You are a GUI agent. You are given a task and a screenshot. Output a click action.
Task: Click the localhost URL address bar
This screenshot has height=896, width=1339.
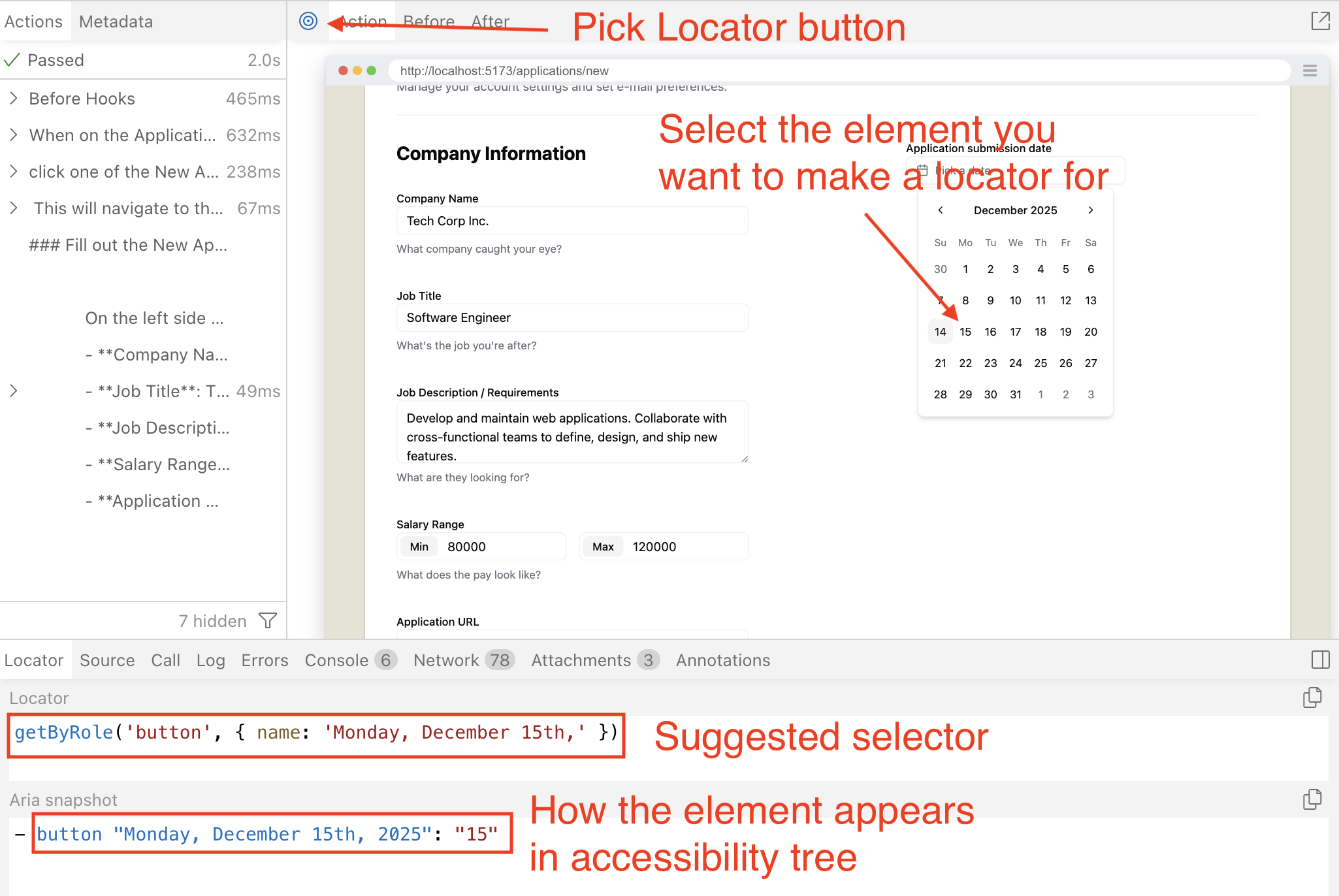(x=504, y=71)
